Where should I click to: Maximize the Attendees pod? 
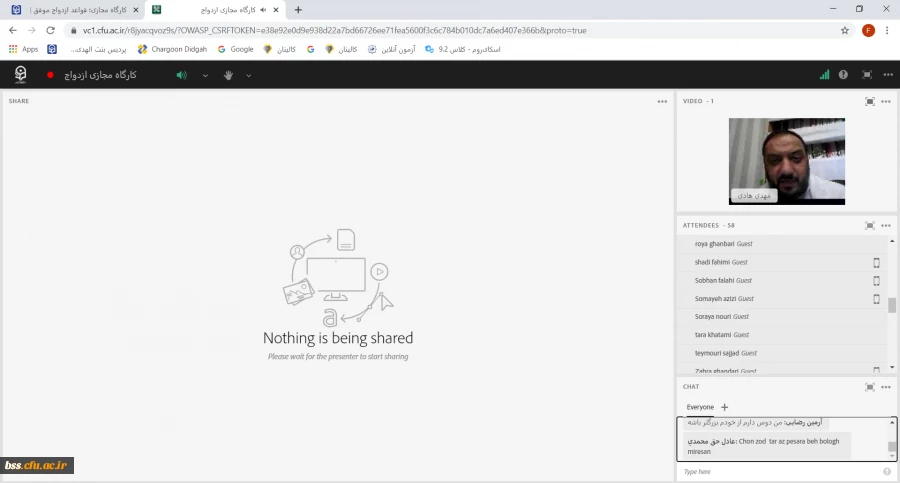(x=870, y=225)
